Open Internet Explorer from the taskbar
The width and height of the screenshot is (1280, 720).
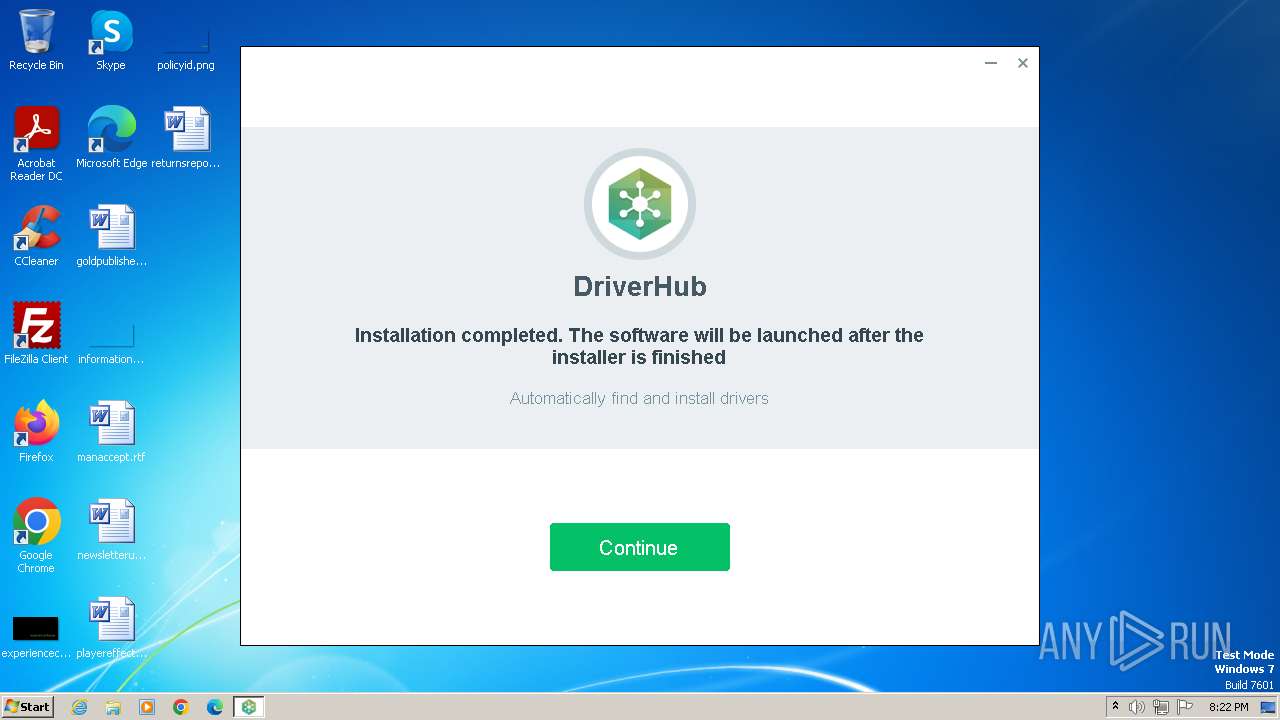click(x=80, y=707)
